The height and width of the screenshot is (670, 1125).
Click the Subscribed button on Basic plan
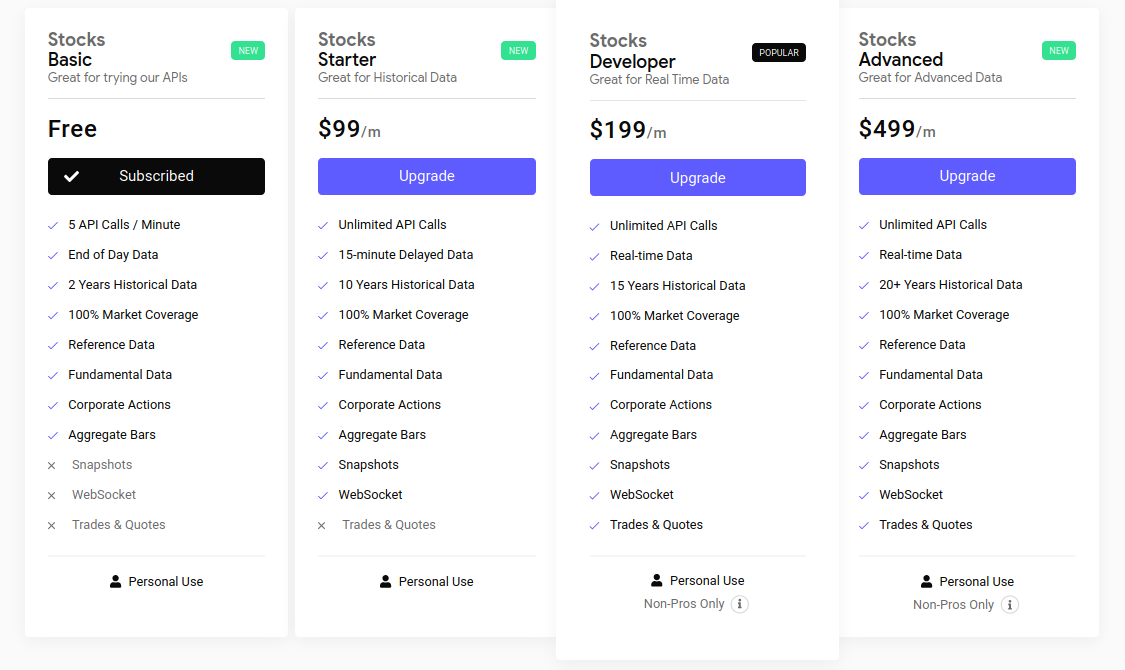point(156,176)
